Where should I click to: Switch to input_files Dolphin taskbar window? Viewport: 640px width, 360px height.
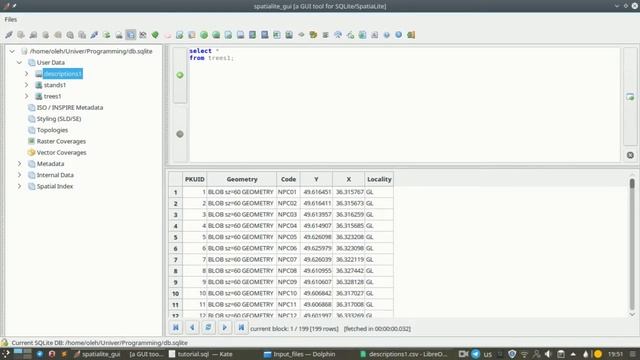pos(300,354)
